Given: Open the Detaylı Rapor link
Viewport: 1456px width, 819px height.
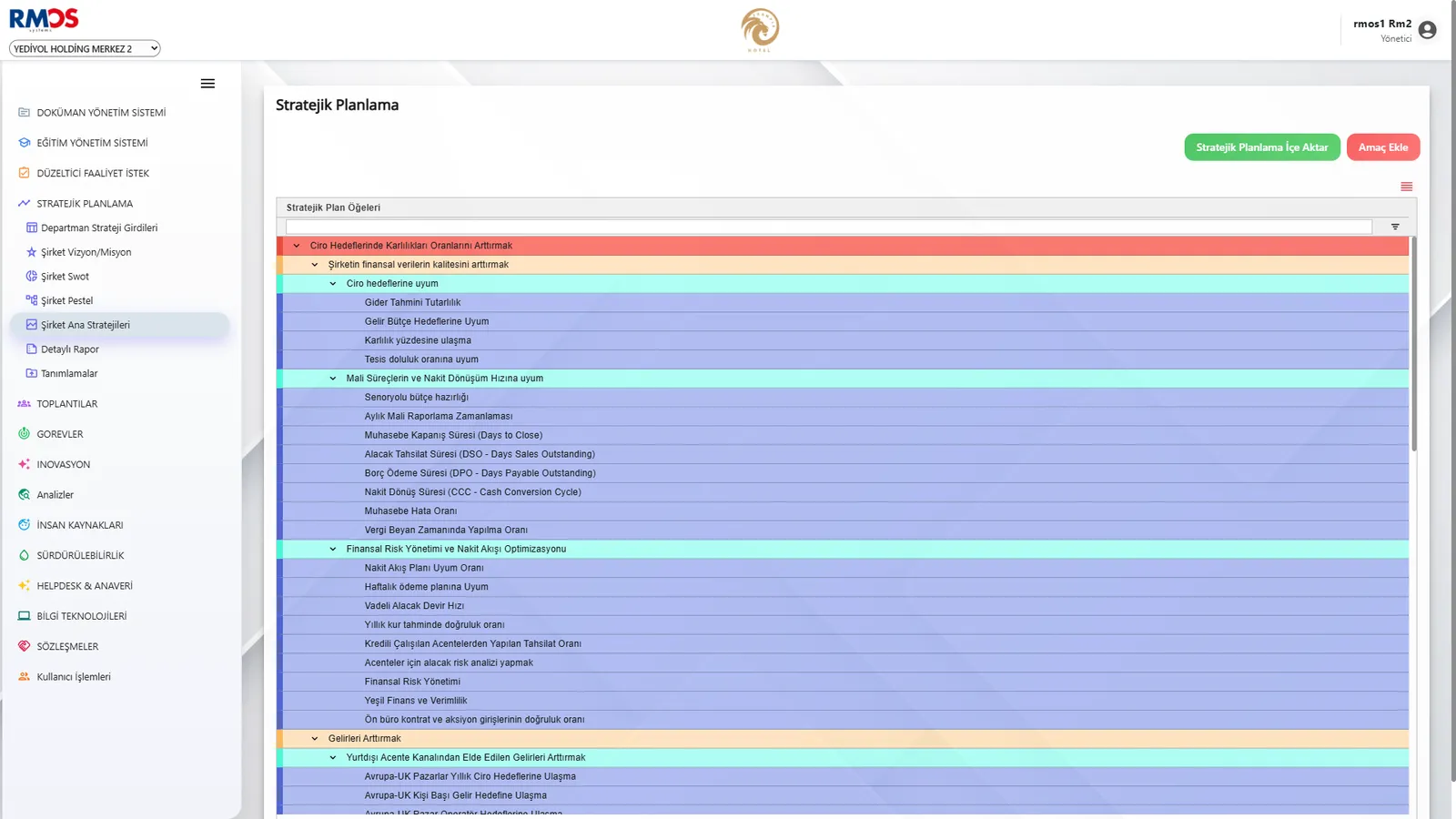Looking at the screenshot, I should click(70, 349).
